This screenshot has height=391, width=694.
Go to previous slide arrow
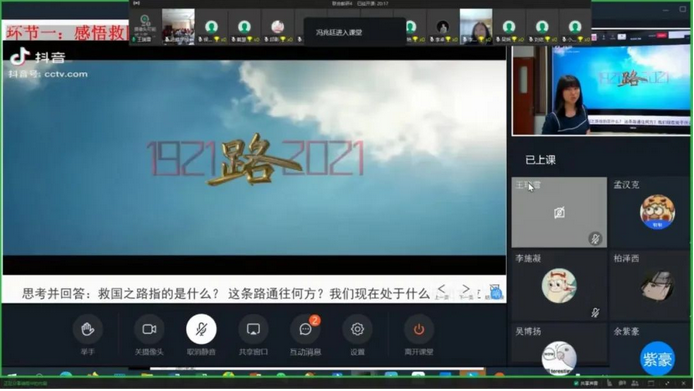pyautogui.click(x=442, y=289)
